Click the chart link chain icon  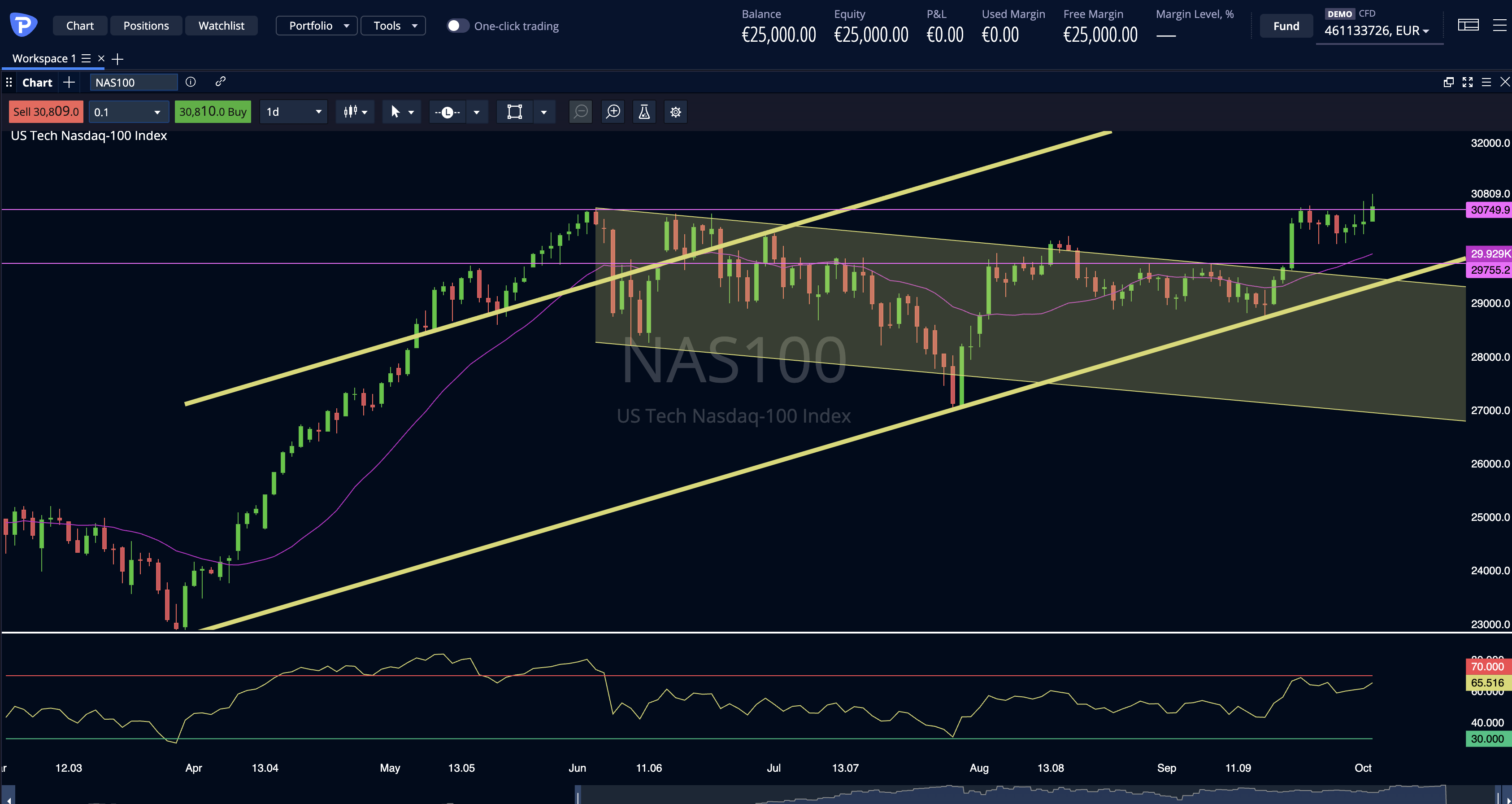click(221, 82)
